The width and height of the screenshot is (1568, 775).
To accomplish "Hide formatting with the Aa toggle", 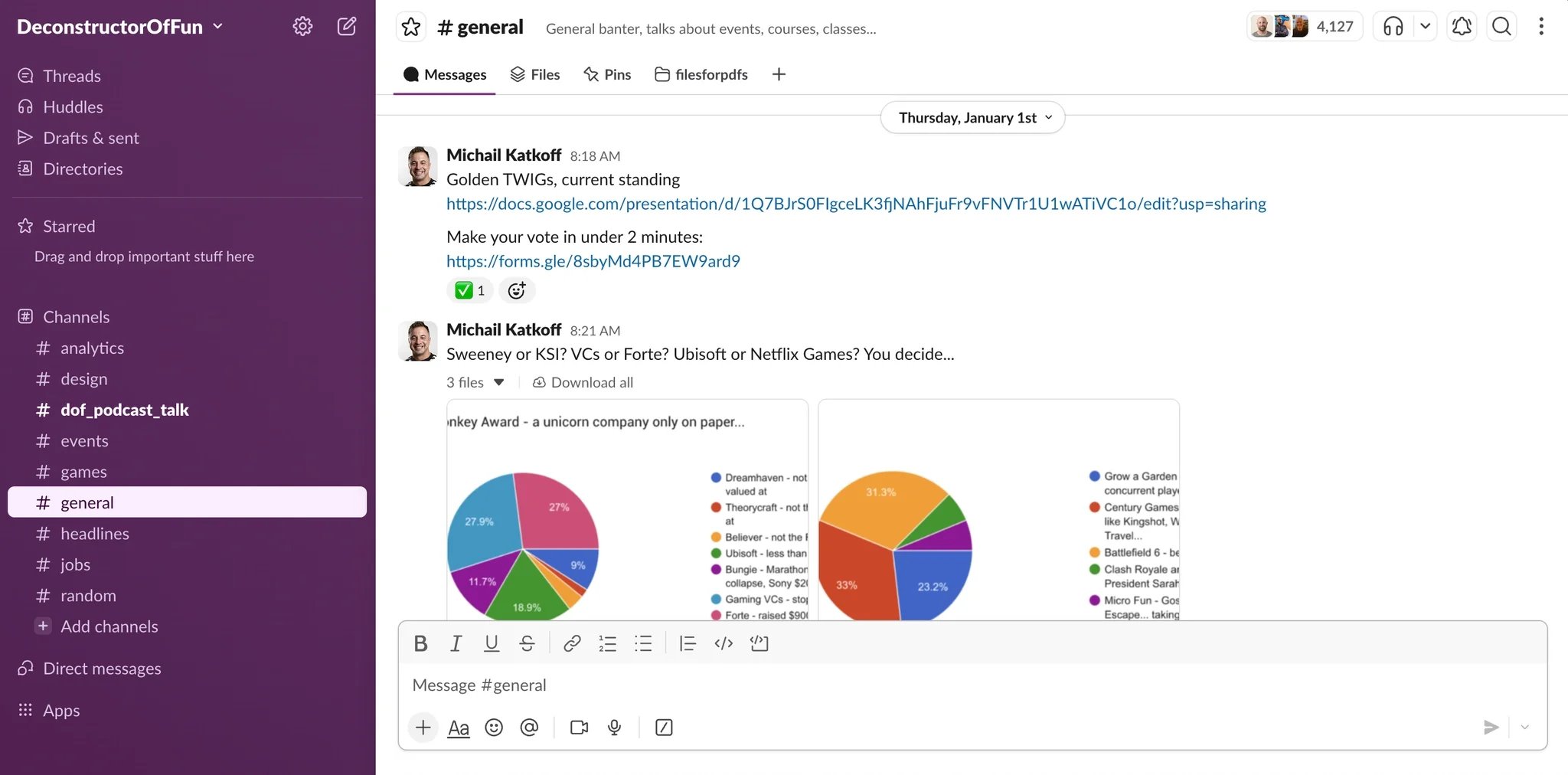I will [458, 728].
